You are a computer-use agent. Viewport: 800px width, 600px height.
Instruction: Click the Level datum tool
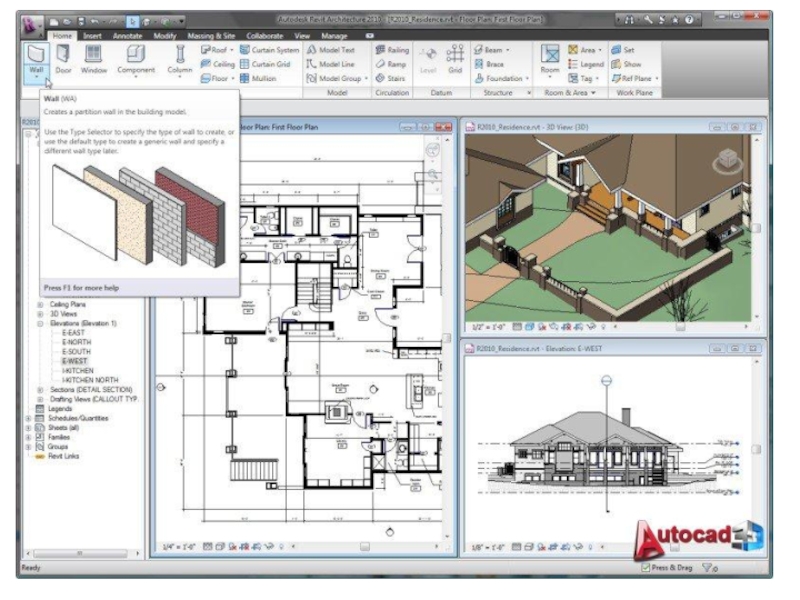coord(428,60)
